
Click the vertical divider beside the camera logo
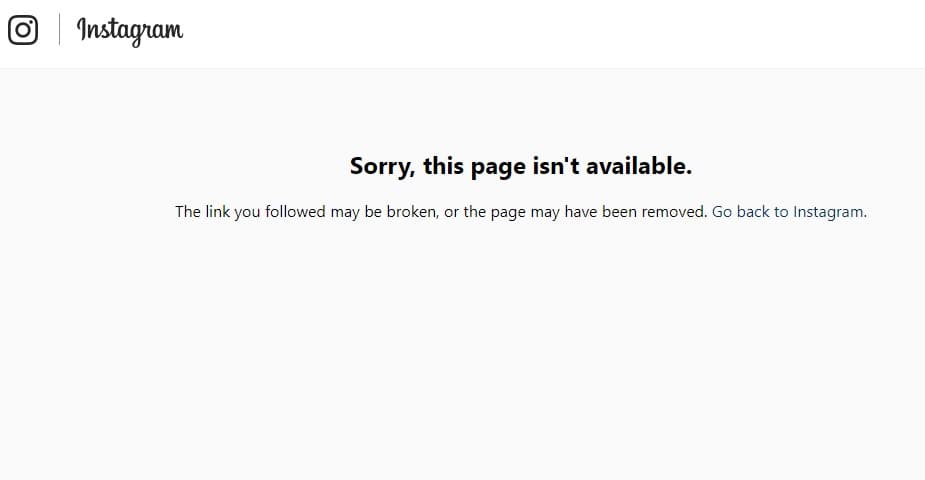click(x=59, y=29)
